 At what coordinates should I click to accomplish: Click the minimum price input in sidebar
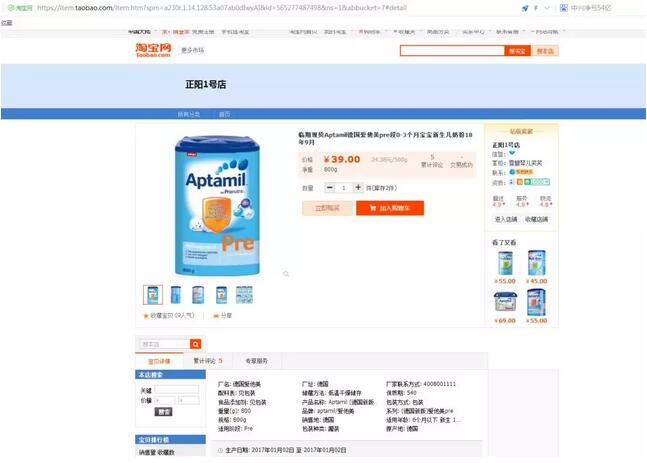[165, 400]
